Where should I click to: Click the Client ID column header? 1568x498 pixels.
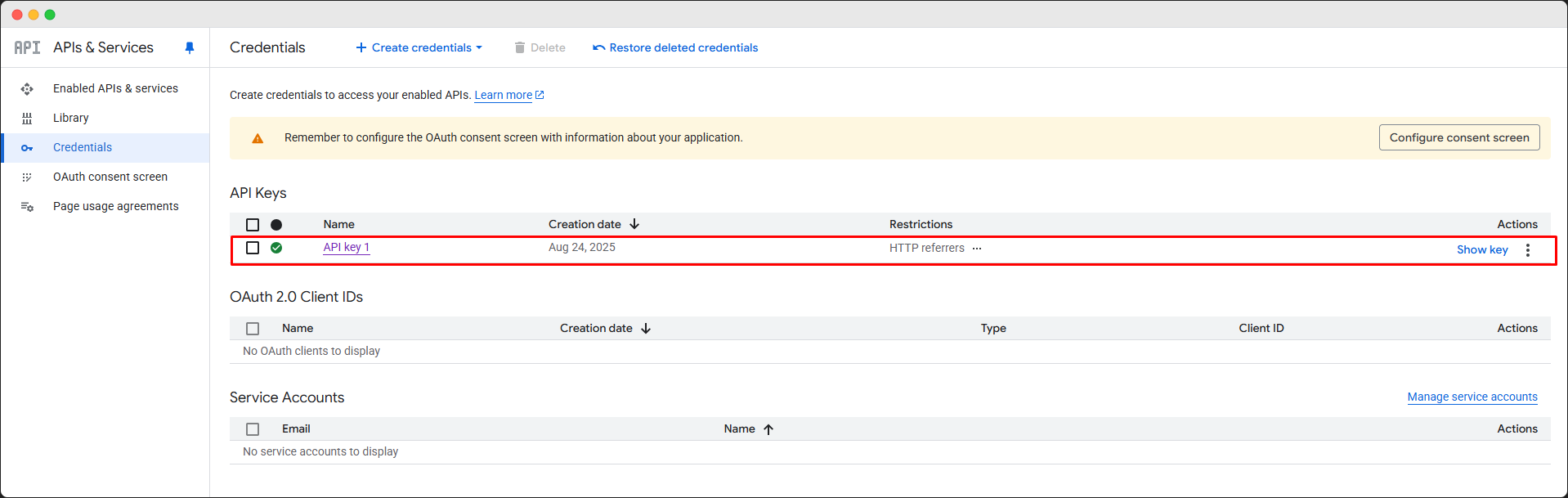pos(1261,328)
